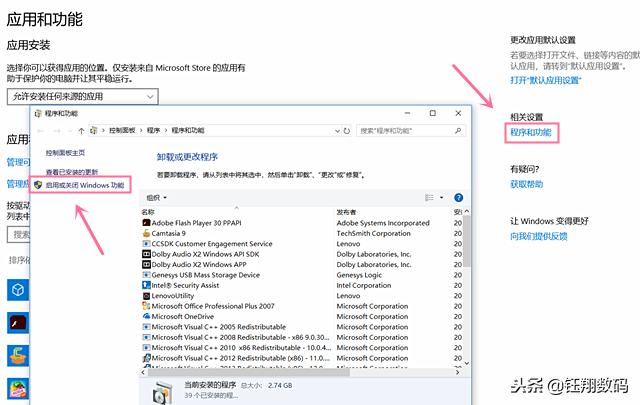Click the LenovoUtility row icon
Screen dimensions: 640x405
point(146,296)
